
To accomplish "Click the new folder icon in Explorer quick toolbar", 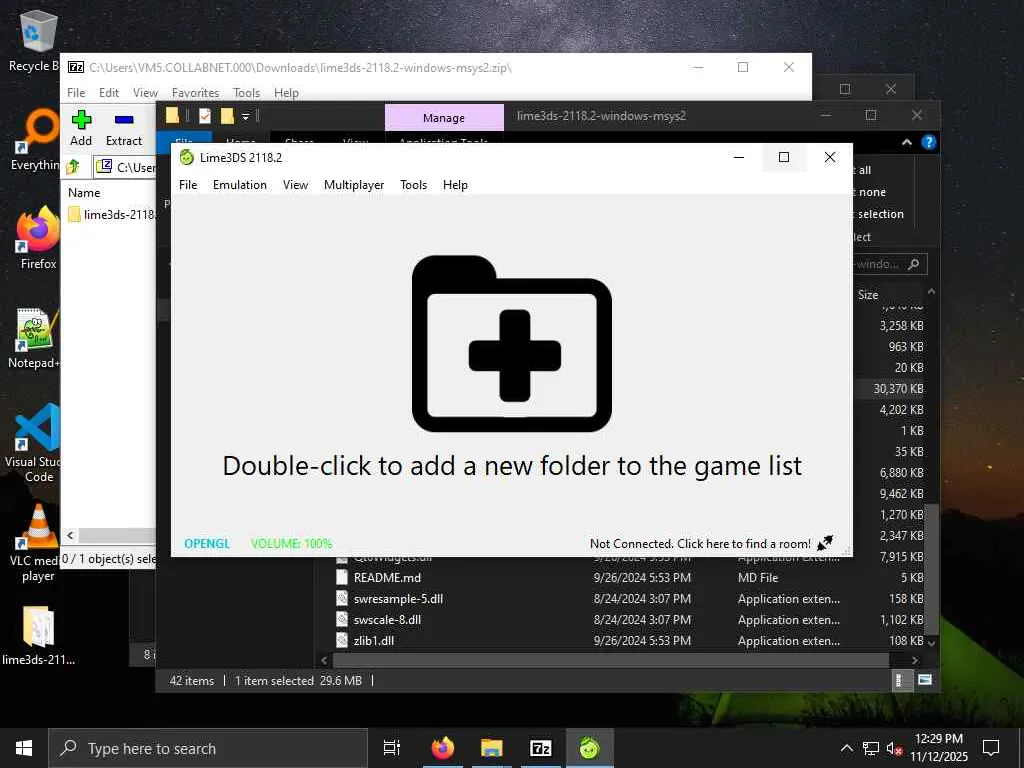I will click(x=227, y=116).
